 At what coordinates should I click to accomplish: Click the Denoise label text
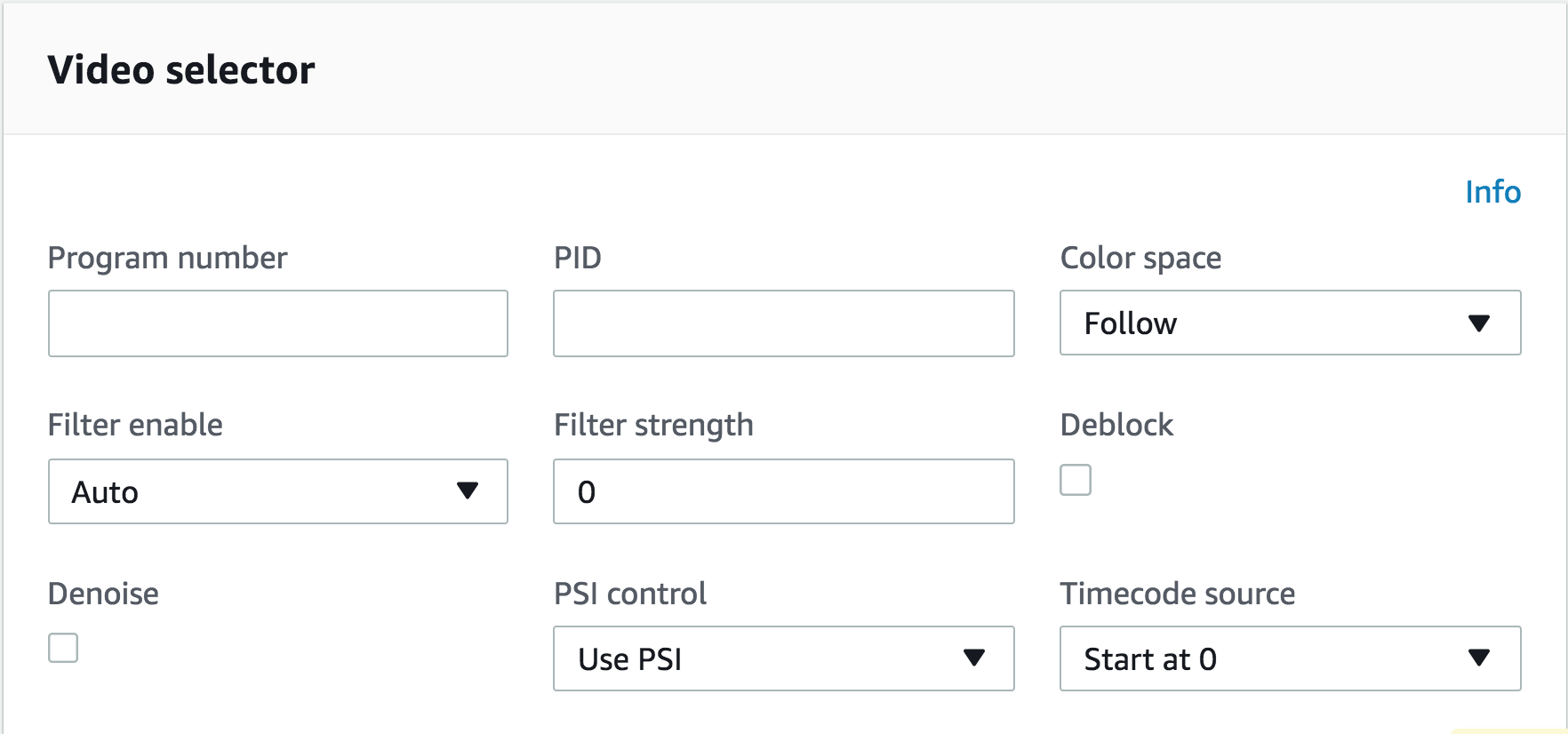(103, 594)
